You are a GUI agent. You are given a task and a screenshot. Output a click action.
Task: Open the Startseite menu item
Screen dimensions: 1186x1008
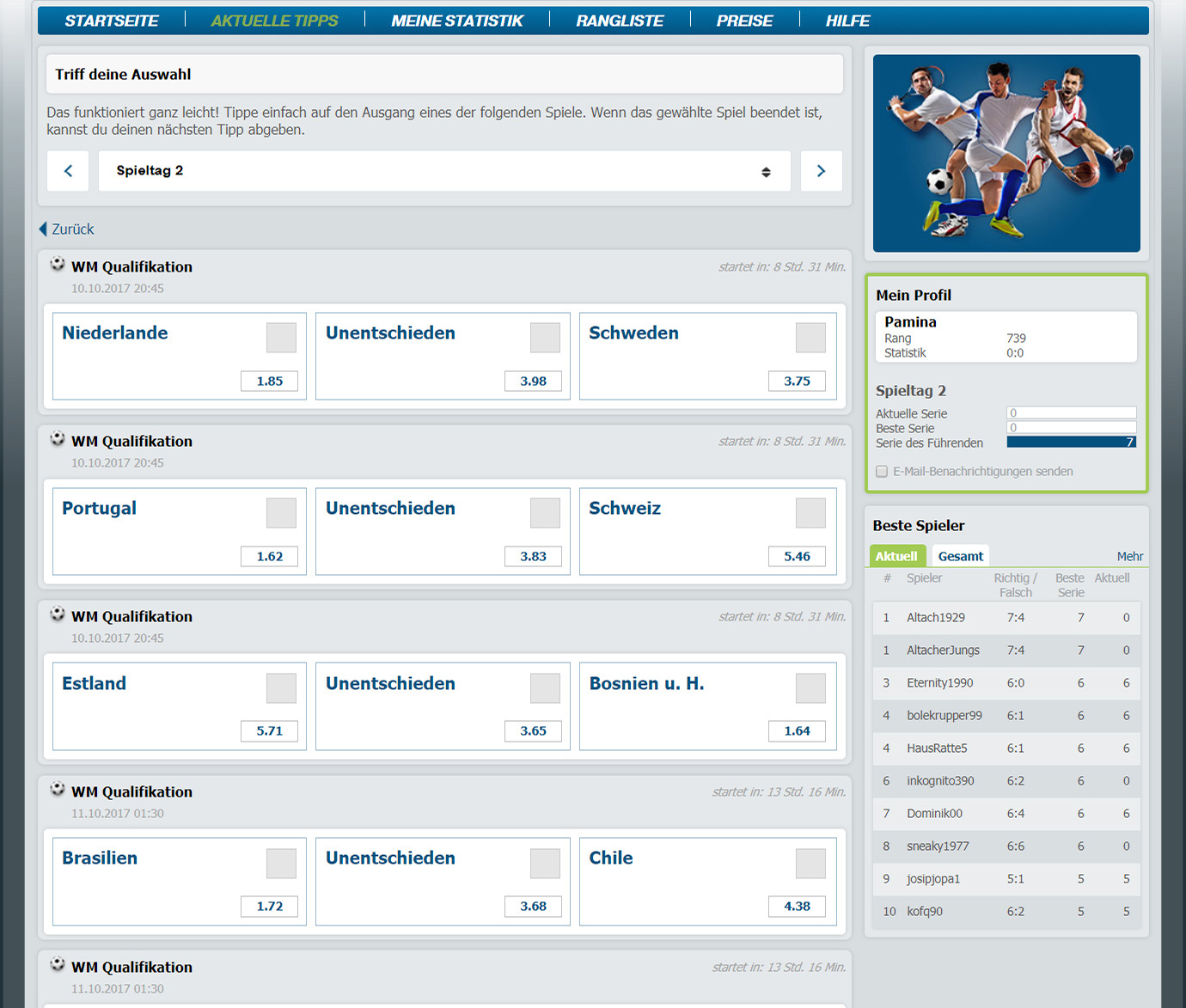coord(112,21)
